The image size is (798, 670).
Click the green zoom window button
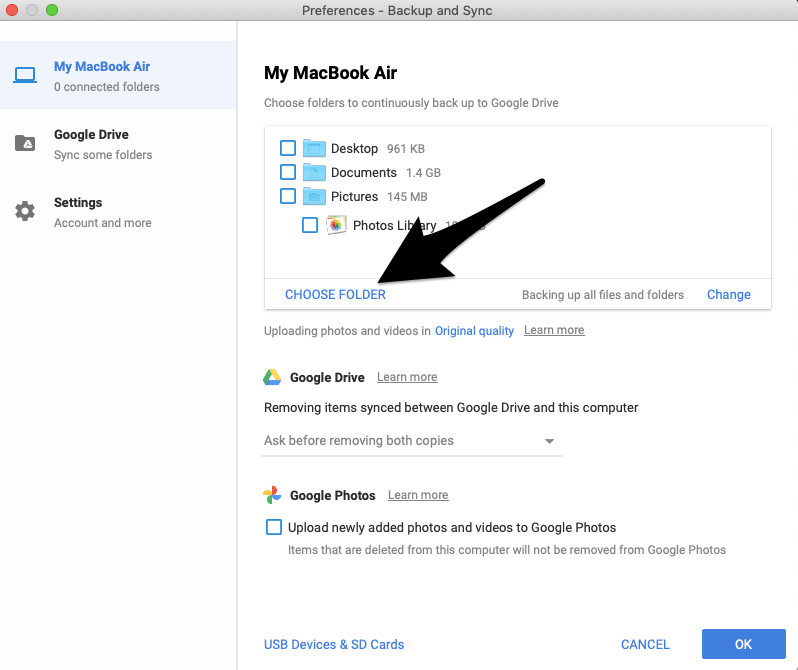(52, 10)
